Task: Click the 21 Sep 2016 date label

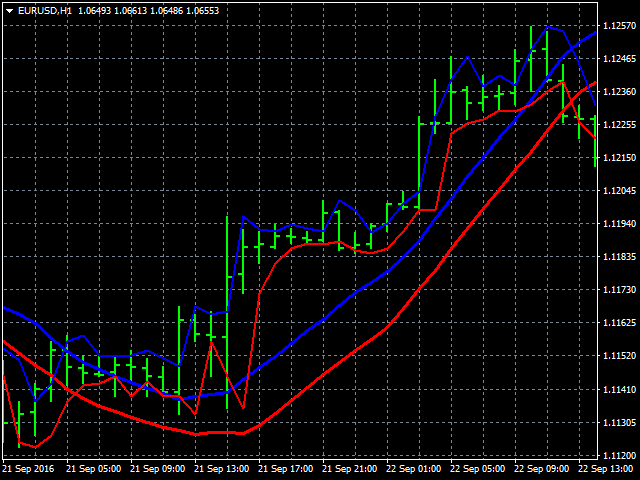Action: click(29, 468)
